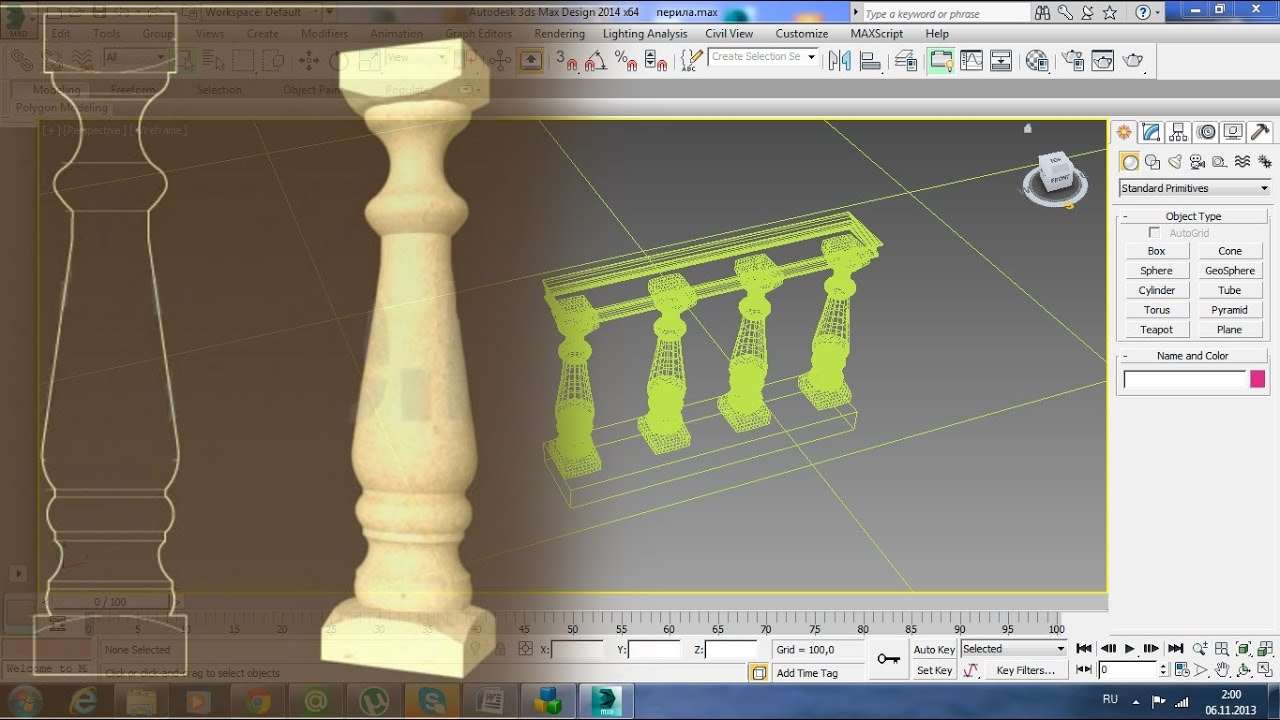The width and height of the screenshot is (1280, 720).
Task: Open Edit Named Selection Sets
Action: click(x=690, y=61)
